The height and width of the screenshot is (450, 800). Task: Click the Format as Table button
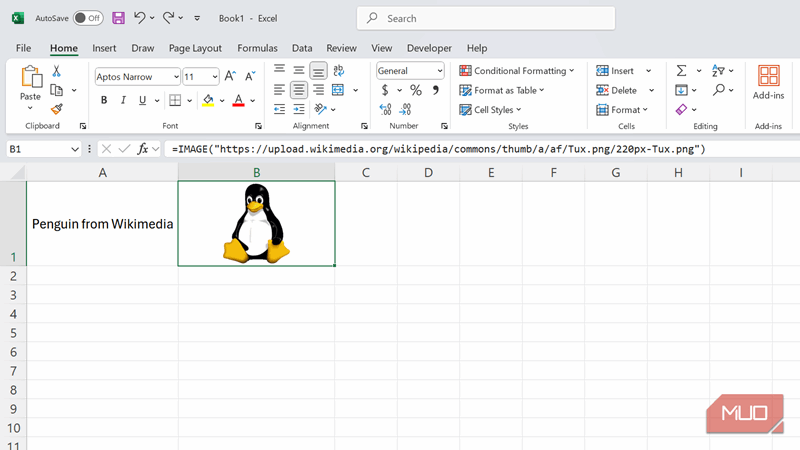pos(502,90)
